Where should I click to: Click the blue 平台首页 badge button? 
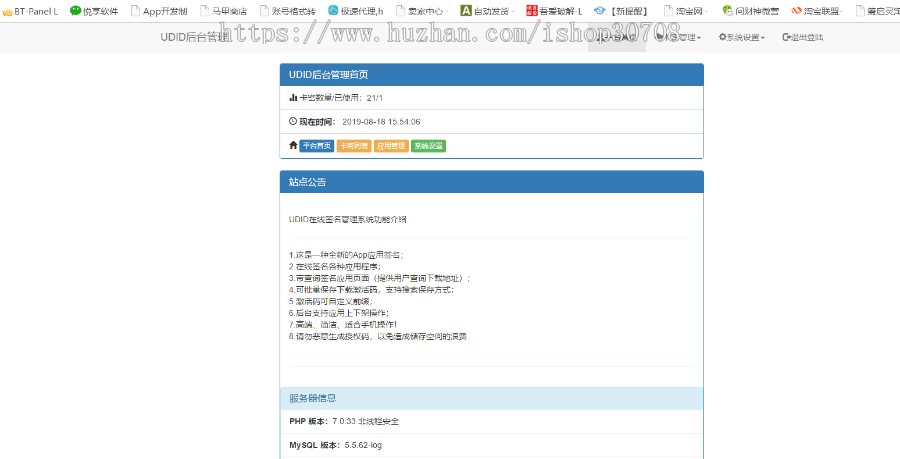pyautogui.click(x=317, y=146)
